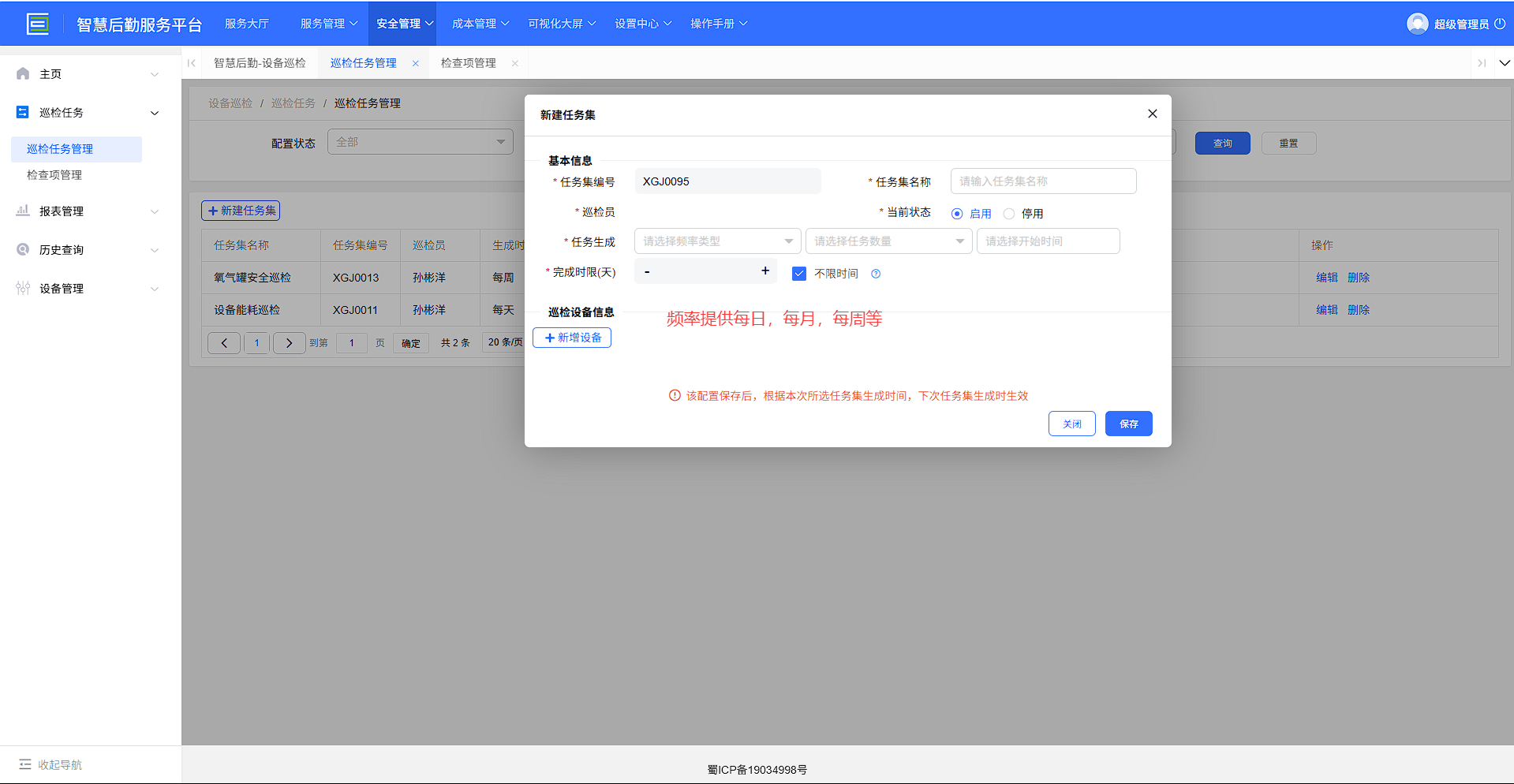The height and width of the screenshot is (784, 1514).
Task: Click the home icon beside 主页
Action: [23, 73]
